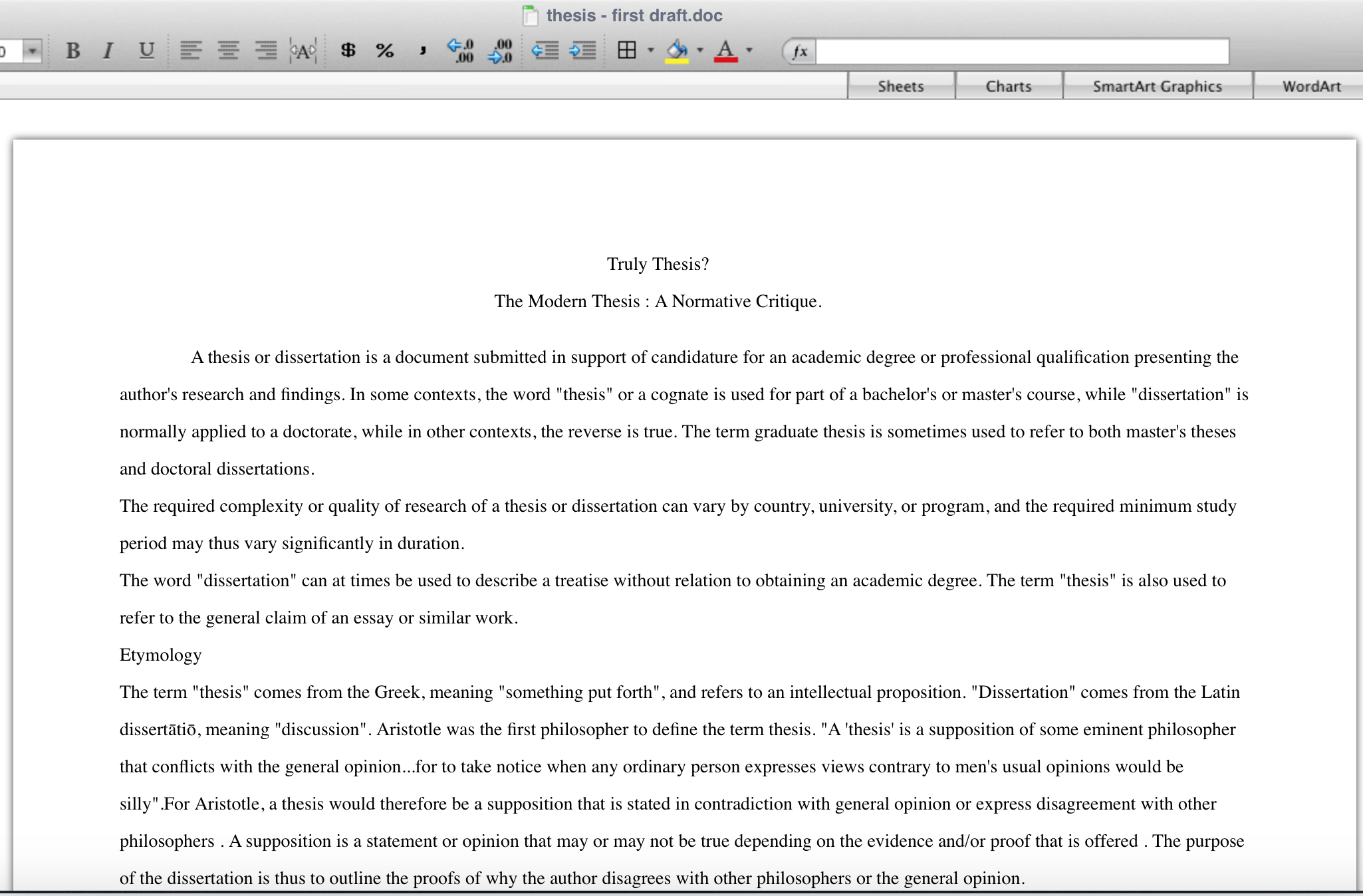This screenshot has height=896, width=1363.
Task: Apply currency format
Action: [348, 51]
